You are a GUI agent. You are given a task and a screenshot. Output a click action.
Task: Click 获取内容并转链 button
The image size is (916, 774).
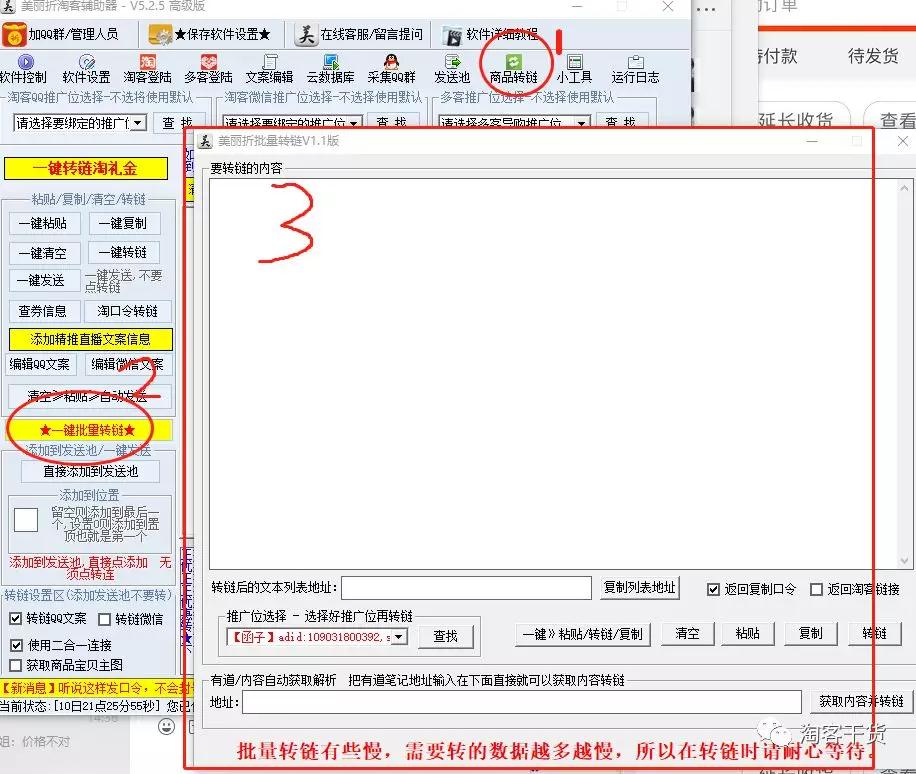862,702
